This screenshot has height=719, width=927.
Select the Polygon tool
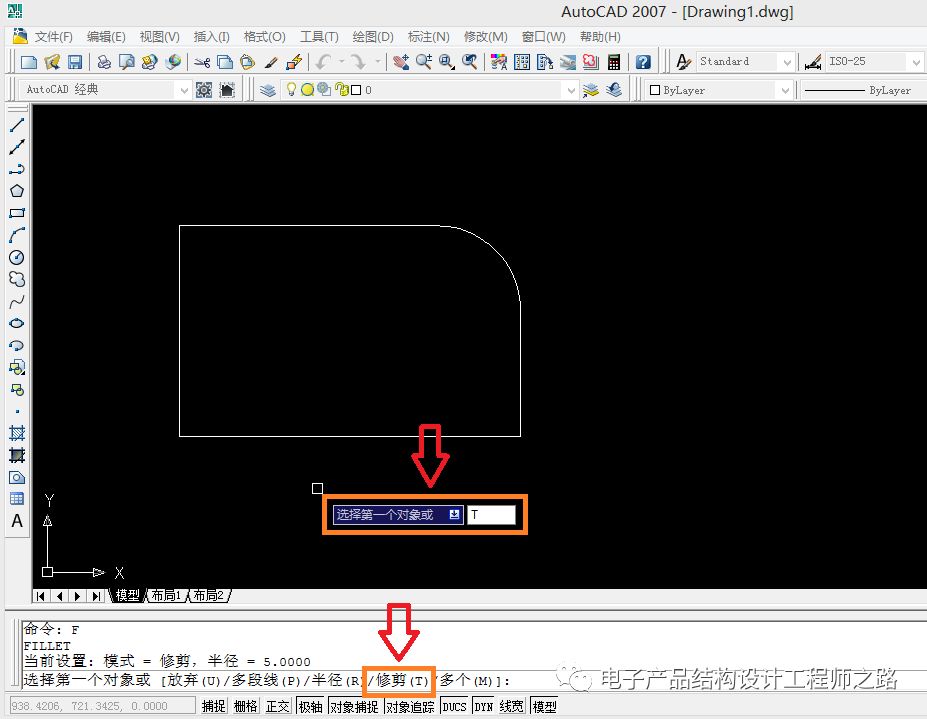pos(17,191)
